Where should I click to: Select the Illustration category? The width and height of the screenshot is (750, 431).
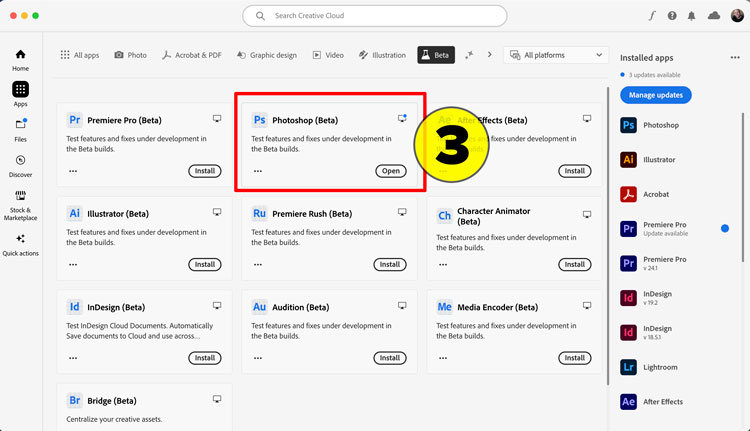(x=382, y=55)
